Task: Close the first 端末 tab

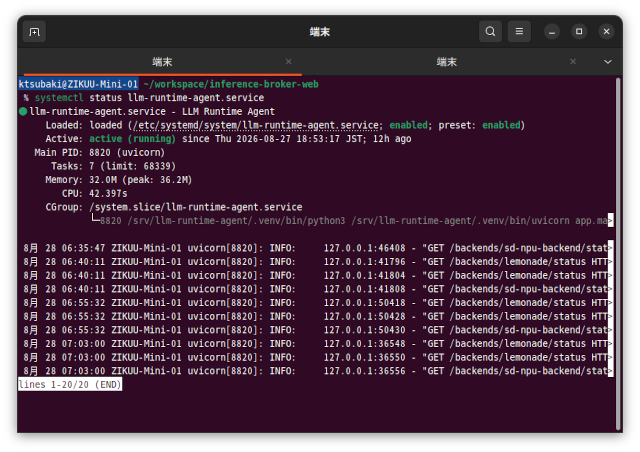Action: [289, 62]
